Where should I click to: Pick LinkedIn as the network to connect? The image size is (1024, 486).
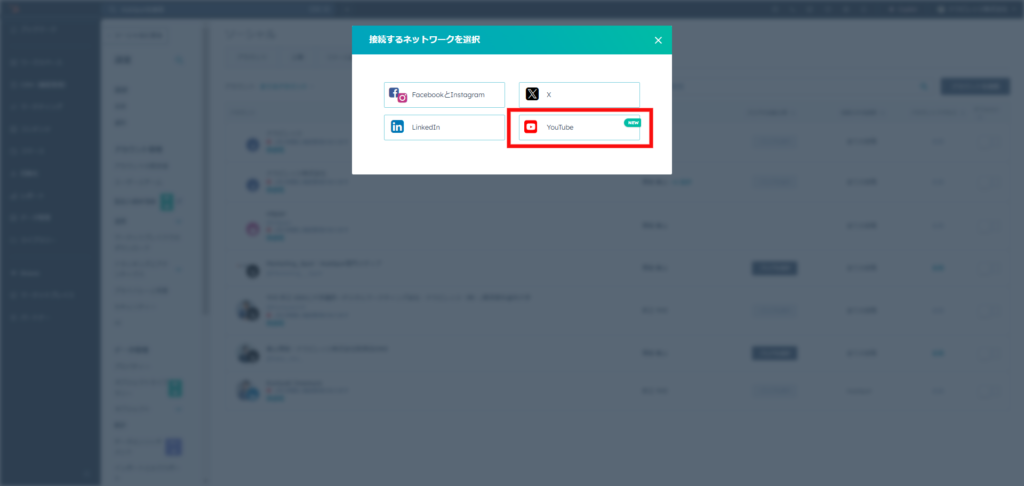(444, 127)
